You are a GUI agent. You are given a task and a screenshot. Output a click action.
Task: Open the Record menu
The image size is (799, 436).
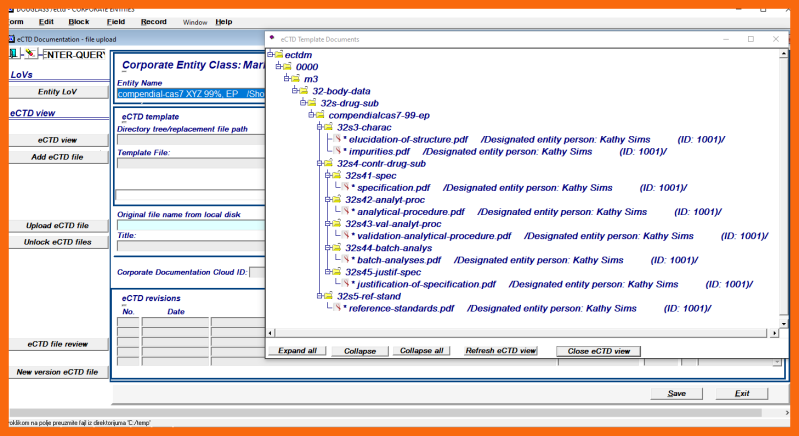[x=153, y=22]
